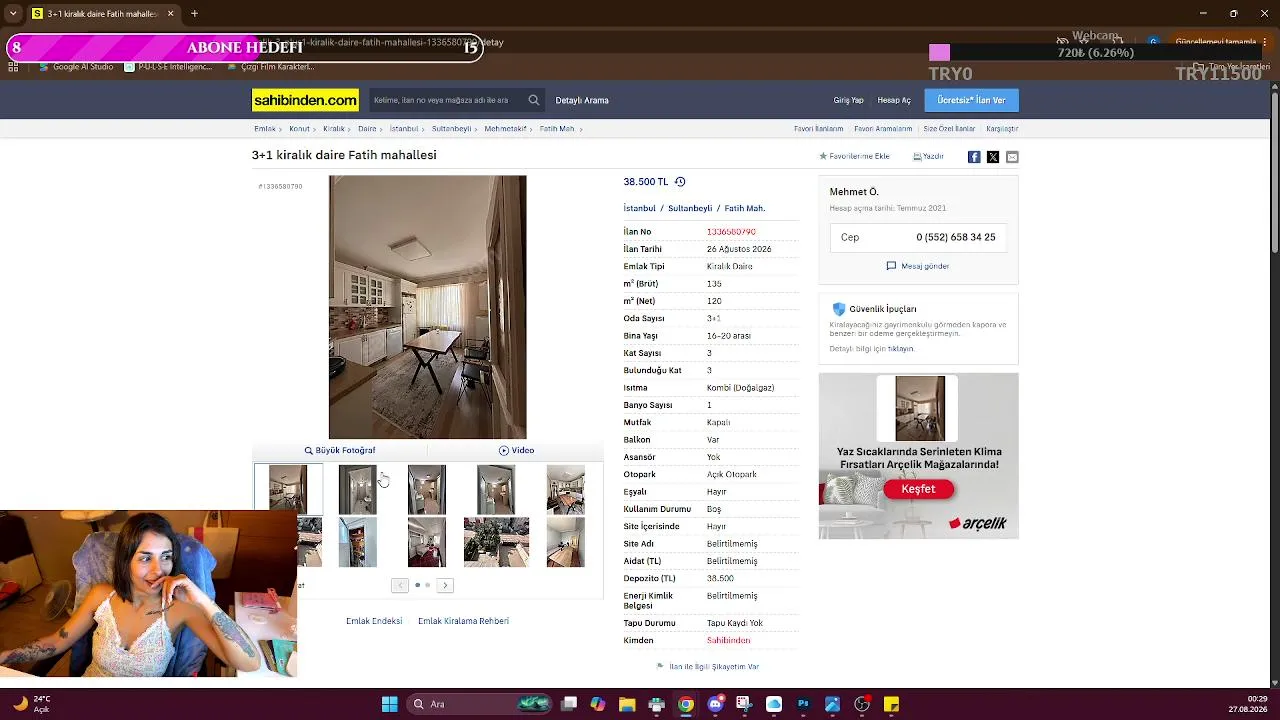
Task: Go to next thumbnail page arrow
Action: coord(445,585)
